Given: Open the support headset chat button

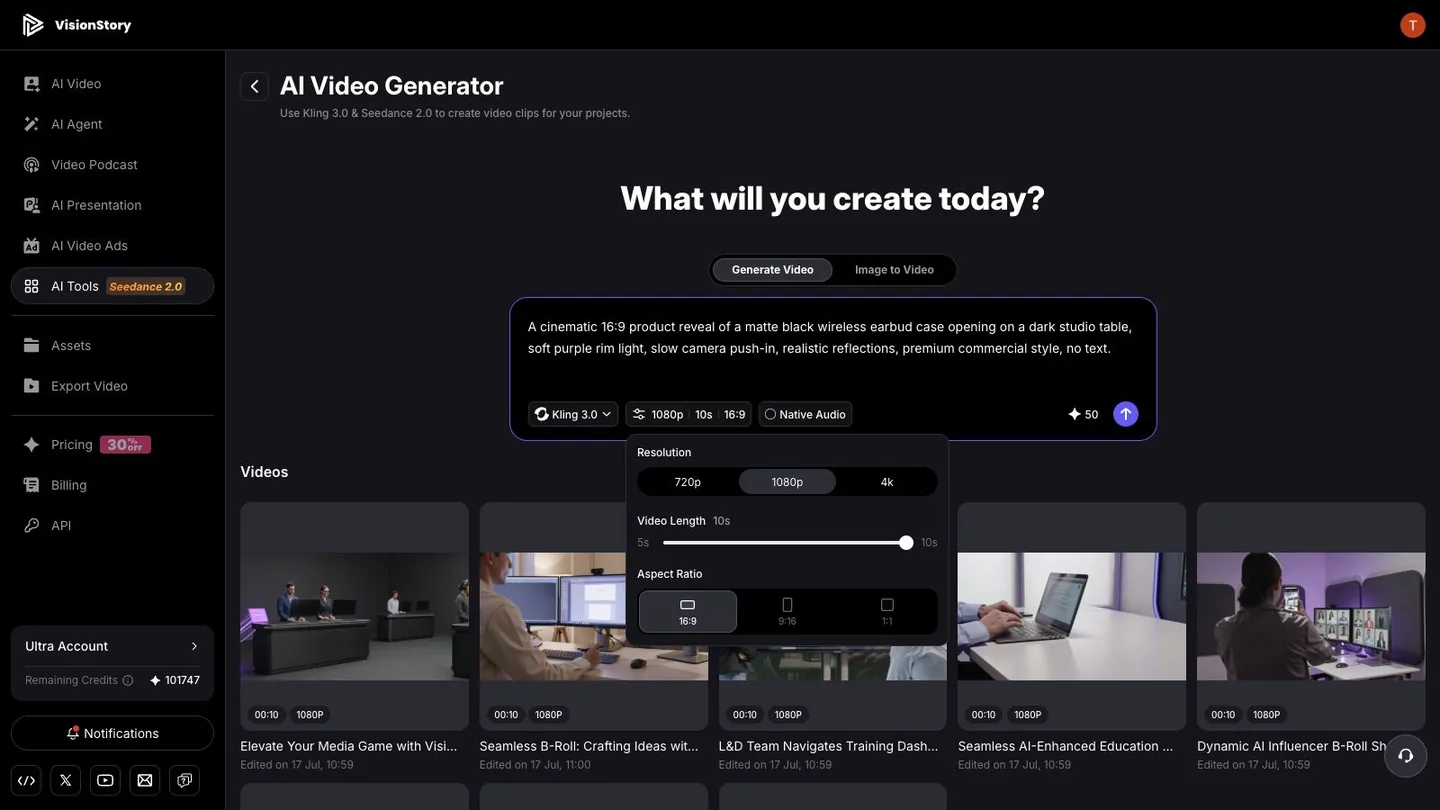Looking at the screenshot, I should 1405,755.
